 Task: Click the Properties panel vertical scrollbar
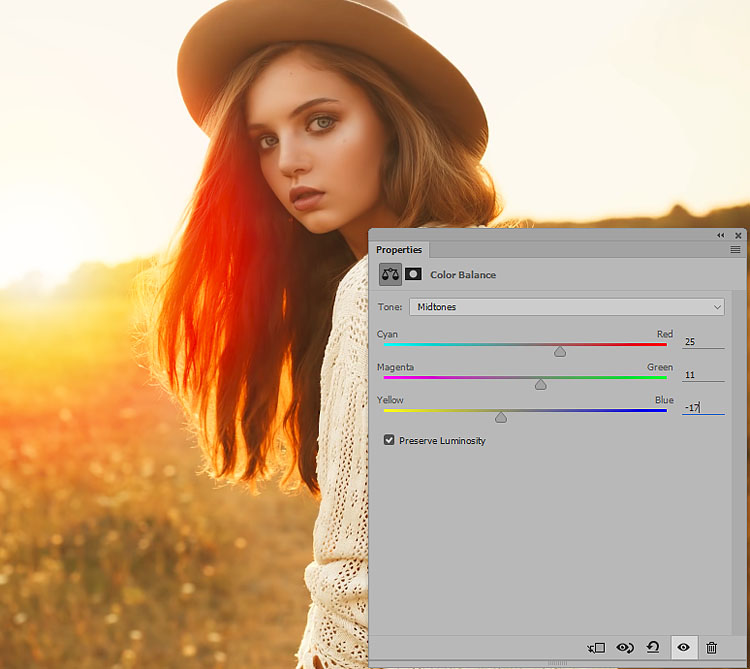pyautogui.click(x=738, y=461)
